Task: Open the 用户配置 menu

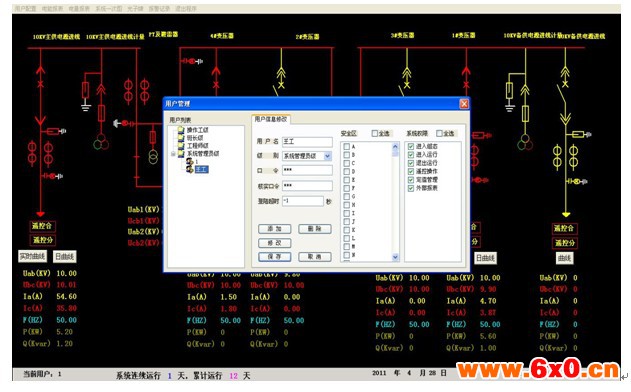Action: pos(25,8)
